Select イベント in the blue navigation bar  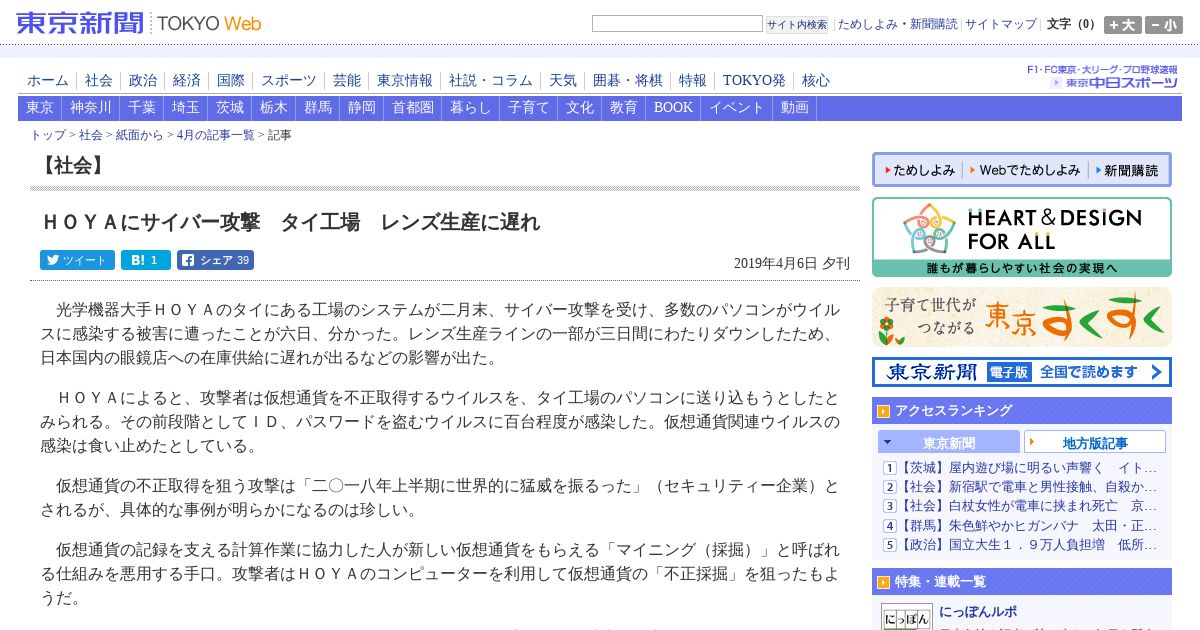[737, 108]
